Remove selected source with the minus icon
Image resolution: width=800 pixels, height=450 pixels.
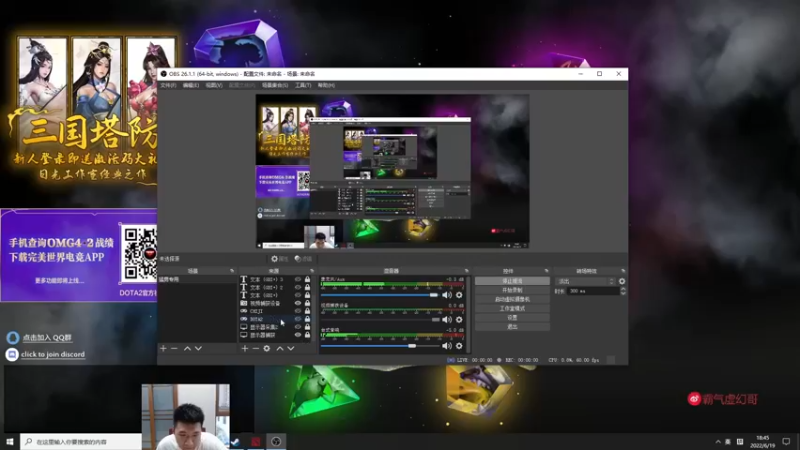pyautogui.click(x=256, y=348)
